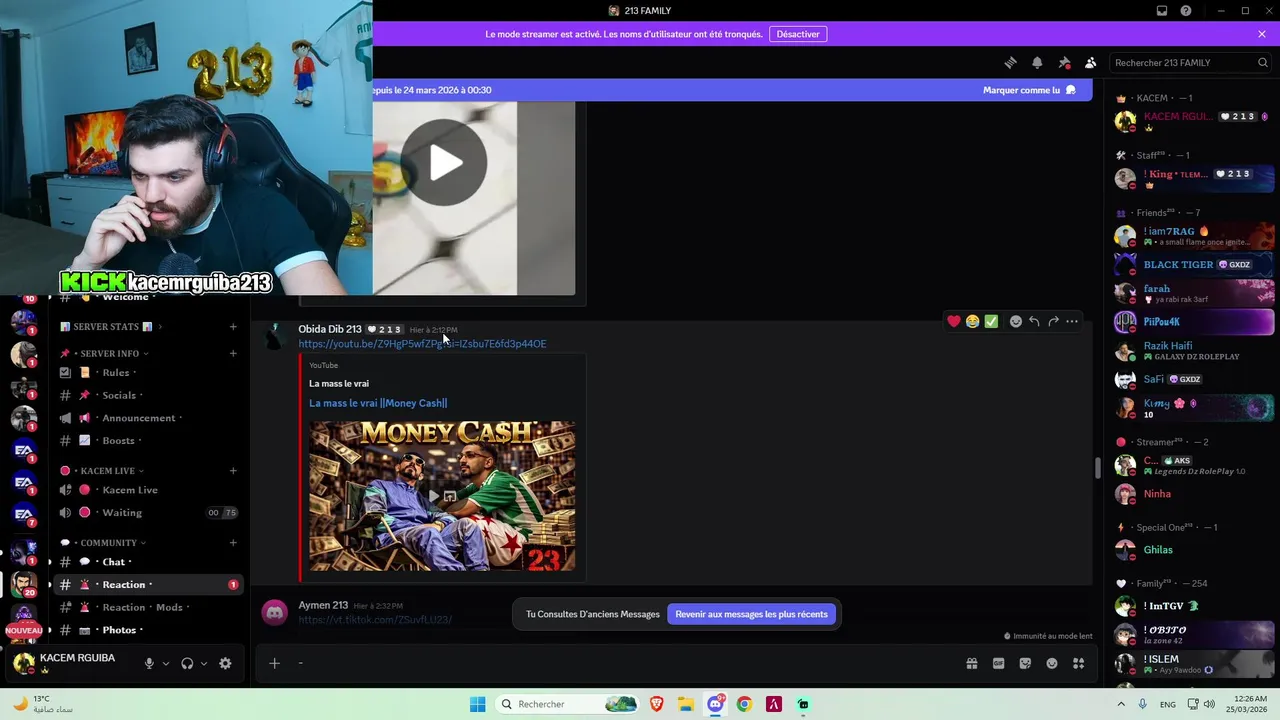Screen dimensions: 1280x720
Task: Reply to Obida Dib 213 message
Action: coord(1034,321)
